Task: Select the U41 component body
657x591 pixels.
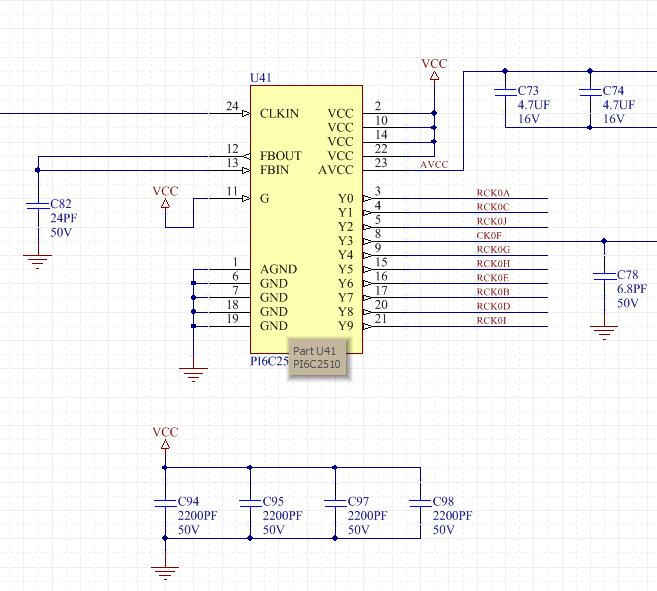Action: (x=306, y=219)
